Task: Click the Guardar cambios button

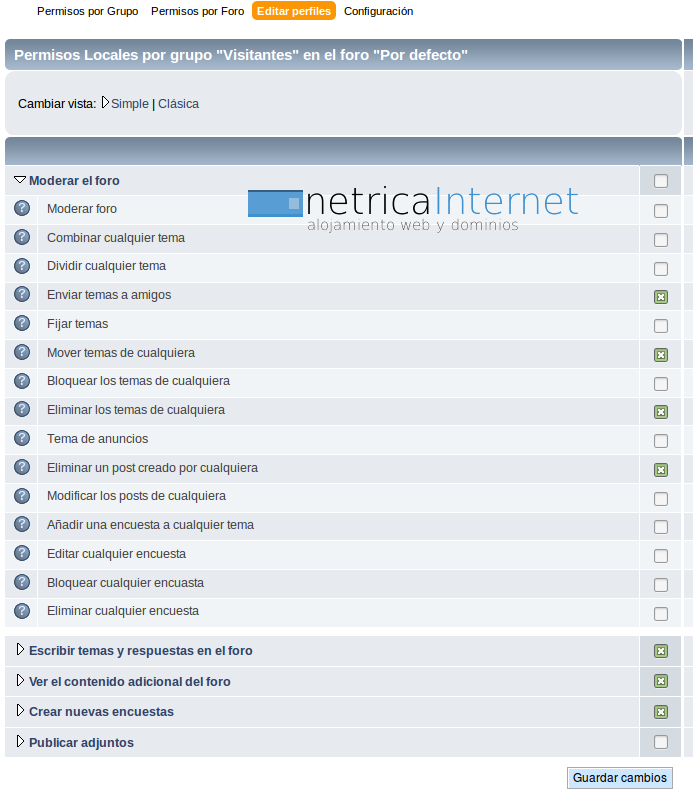Action: click(620, 778)
